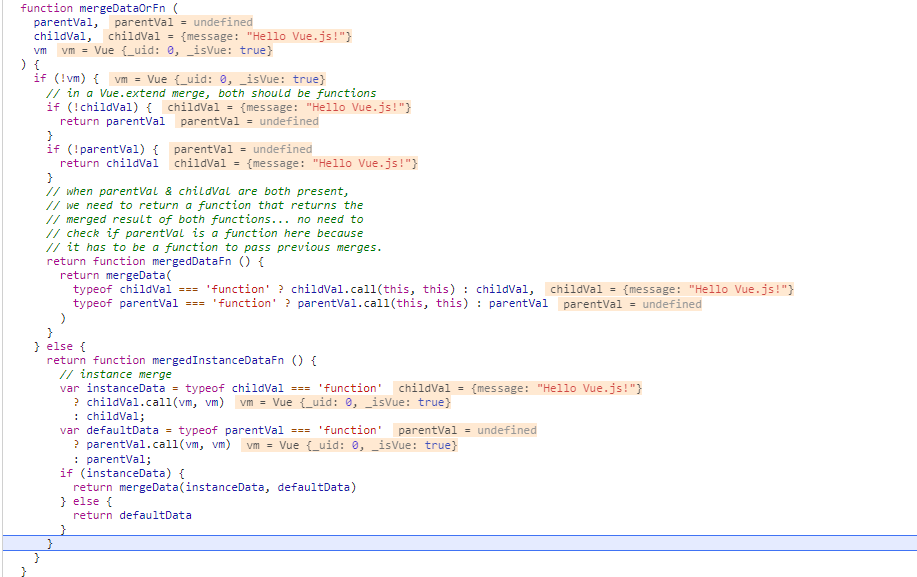Click '? childVal.call(vm, vm)' line
This screenshot has height=577, width=917.
[149, 402]
